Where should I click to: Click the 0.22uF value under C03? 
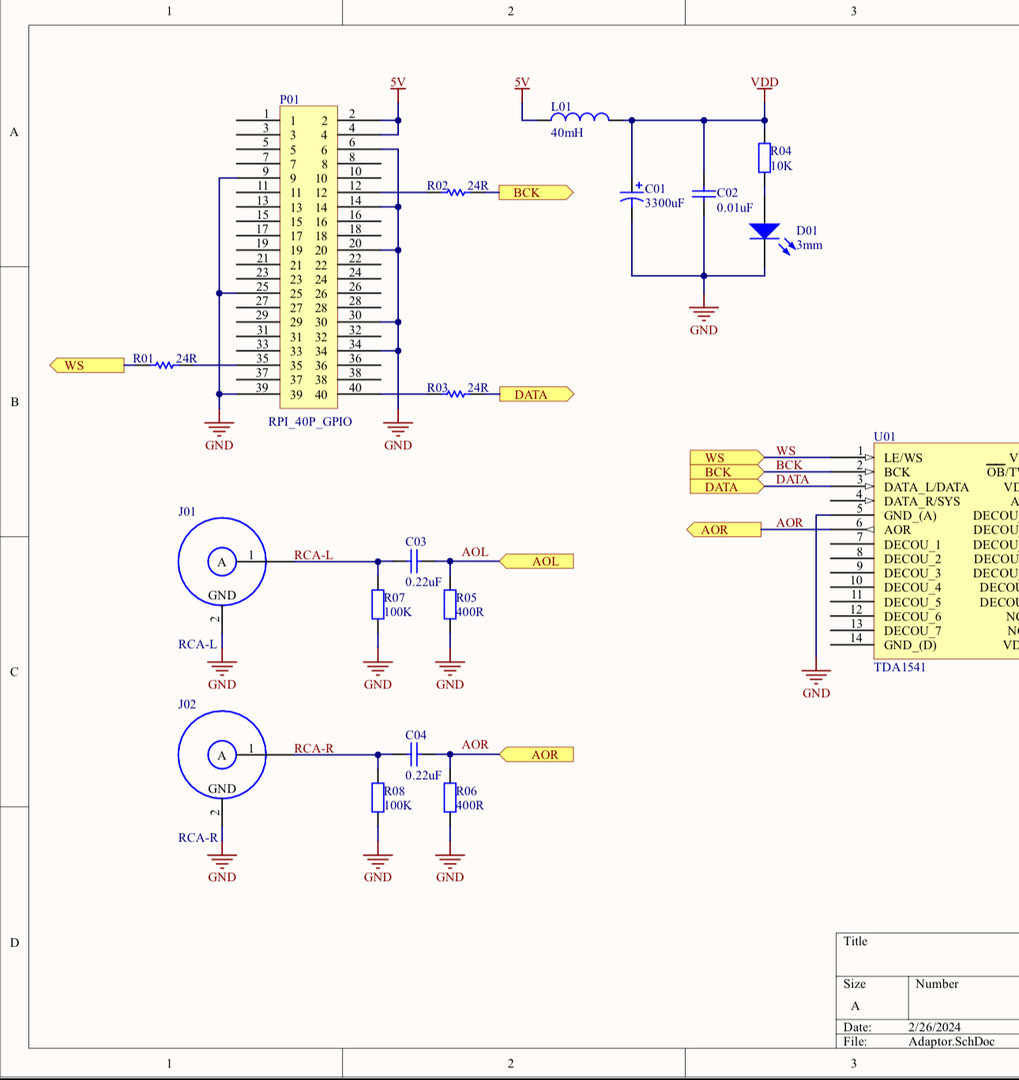[423, 582]
